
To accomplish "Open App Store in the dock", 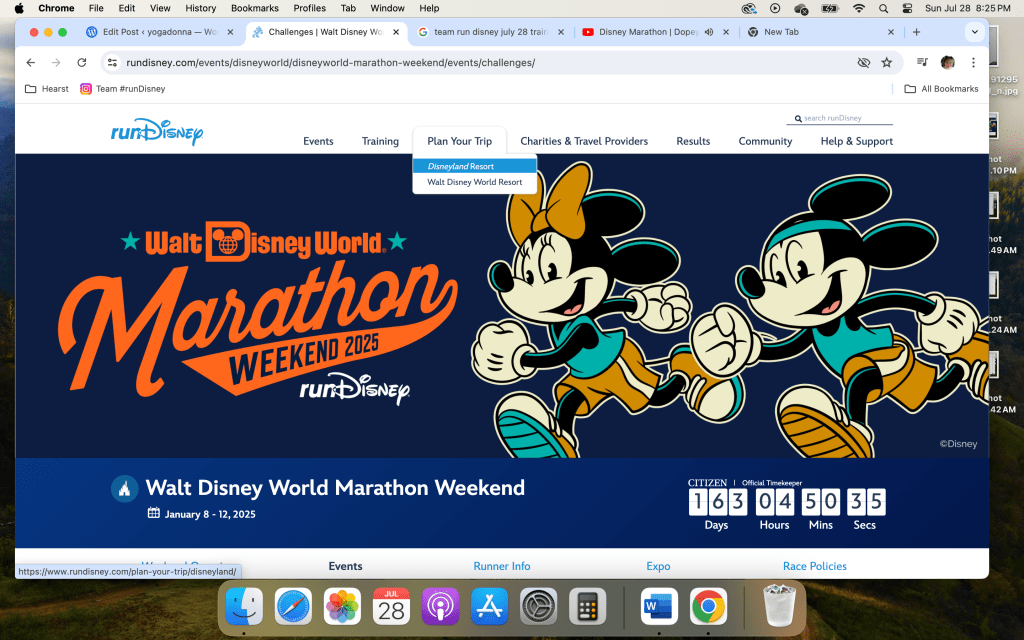I will point(489,607).
